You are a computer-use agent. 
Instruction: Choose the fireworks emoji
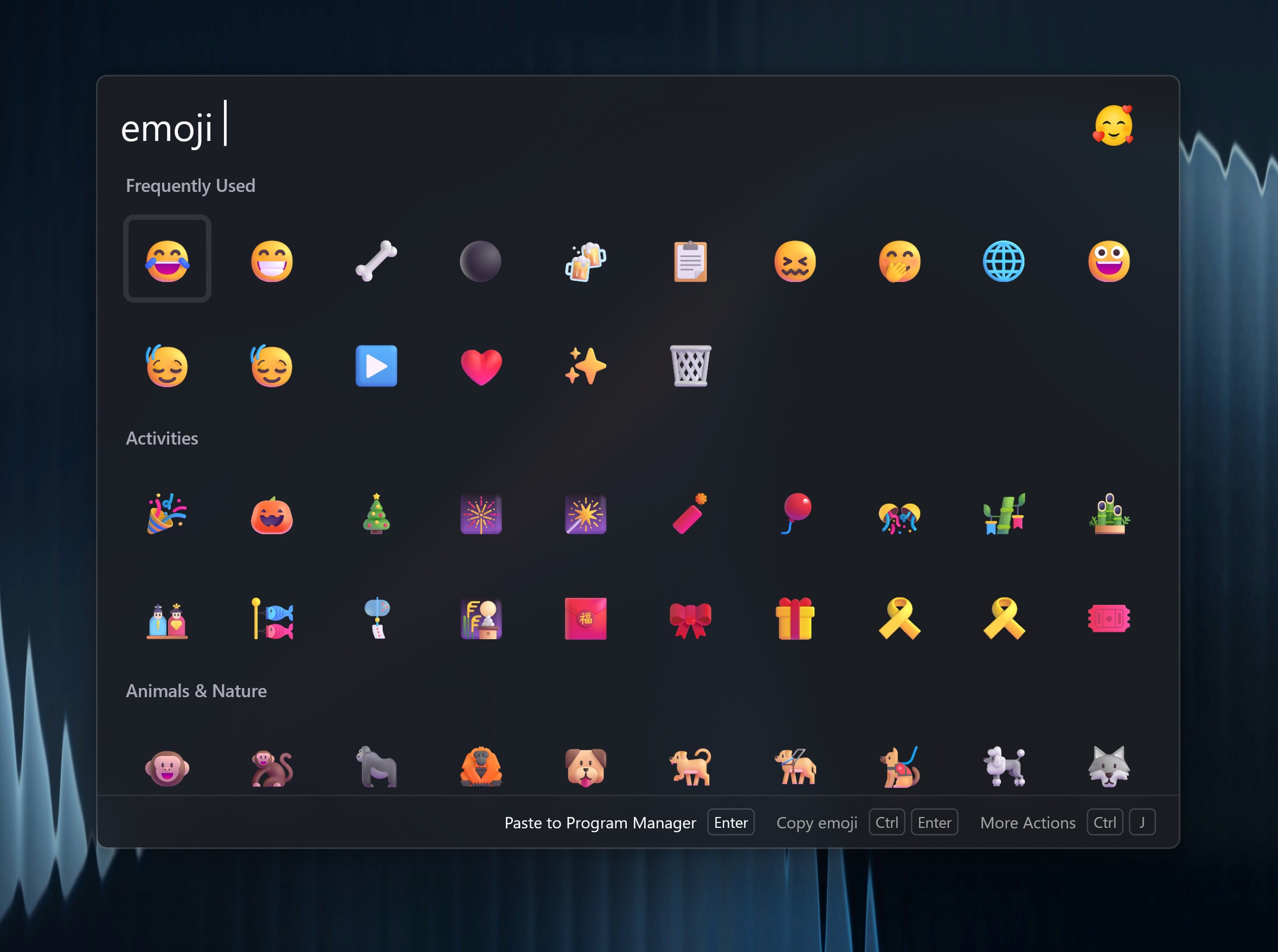480,513
